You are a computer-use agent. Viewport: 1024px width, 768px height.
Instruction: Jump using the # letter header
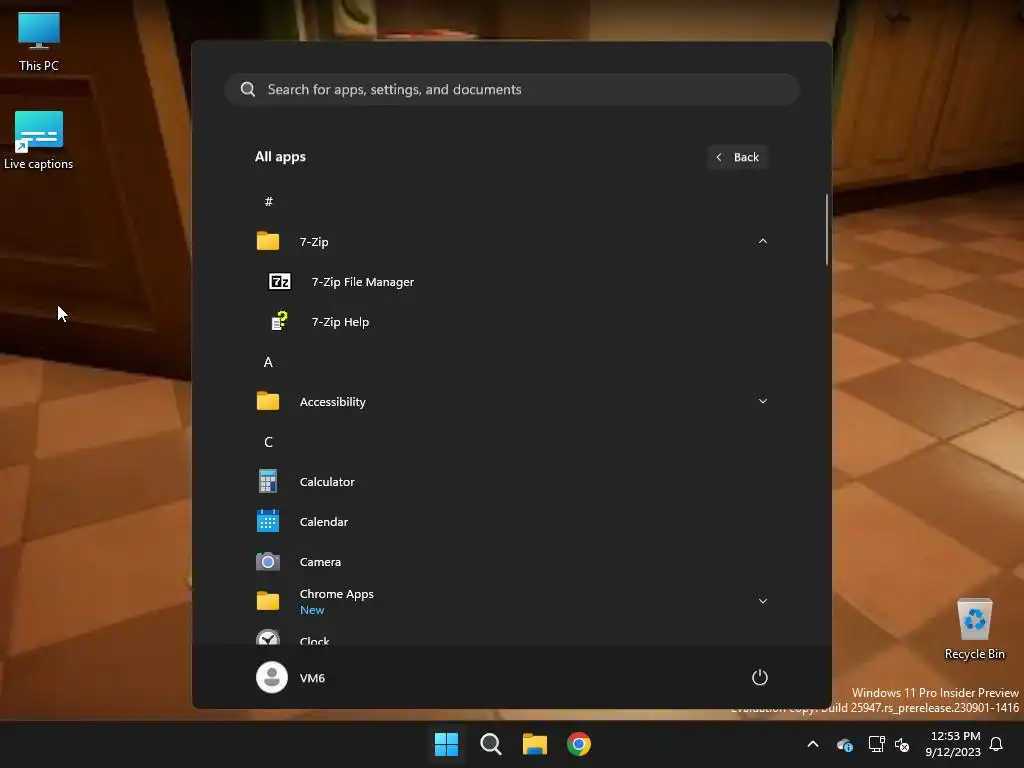click(268, 201)
